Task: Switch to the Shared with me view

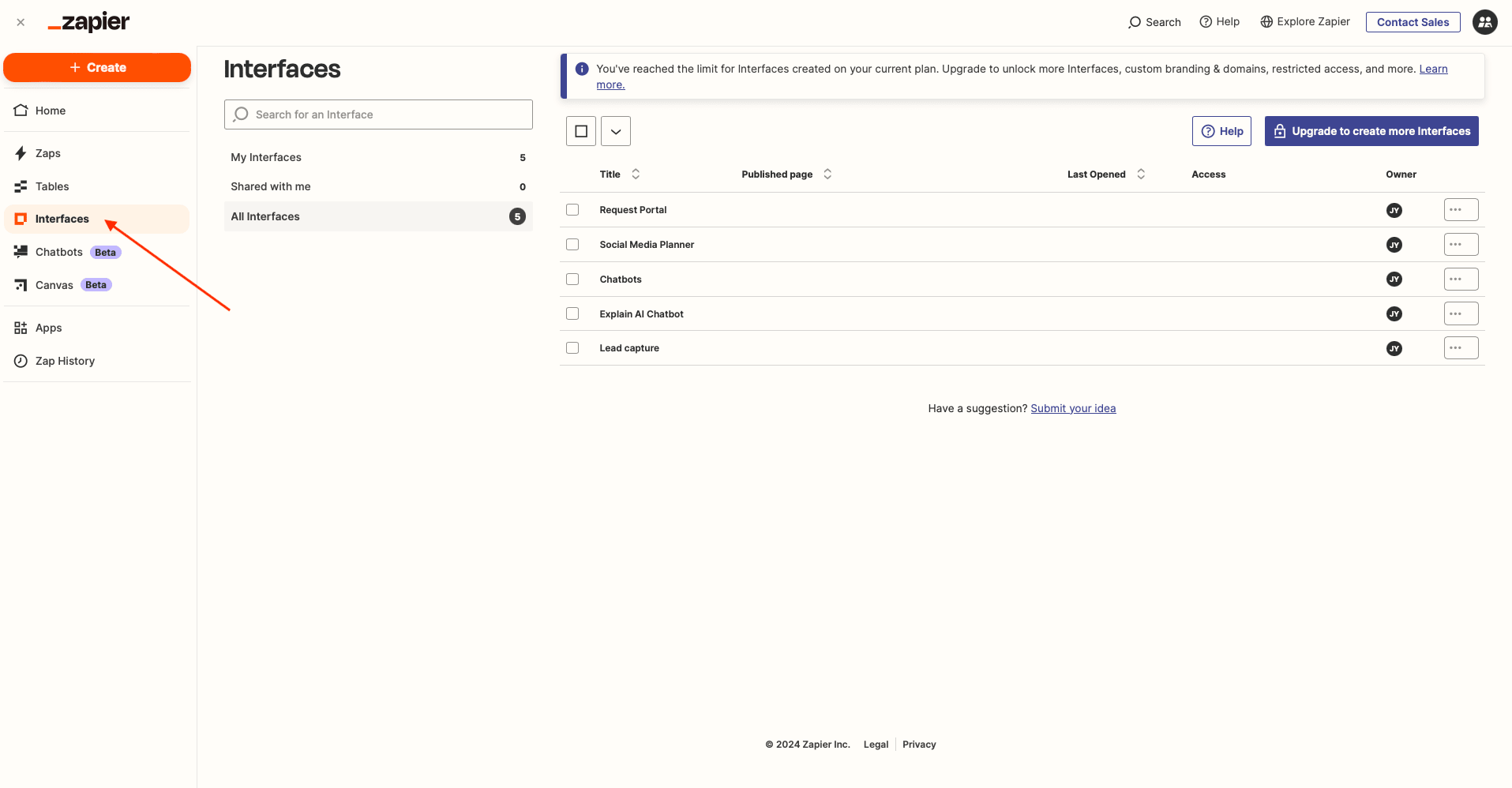Action: 270,186
